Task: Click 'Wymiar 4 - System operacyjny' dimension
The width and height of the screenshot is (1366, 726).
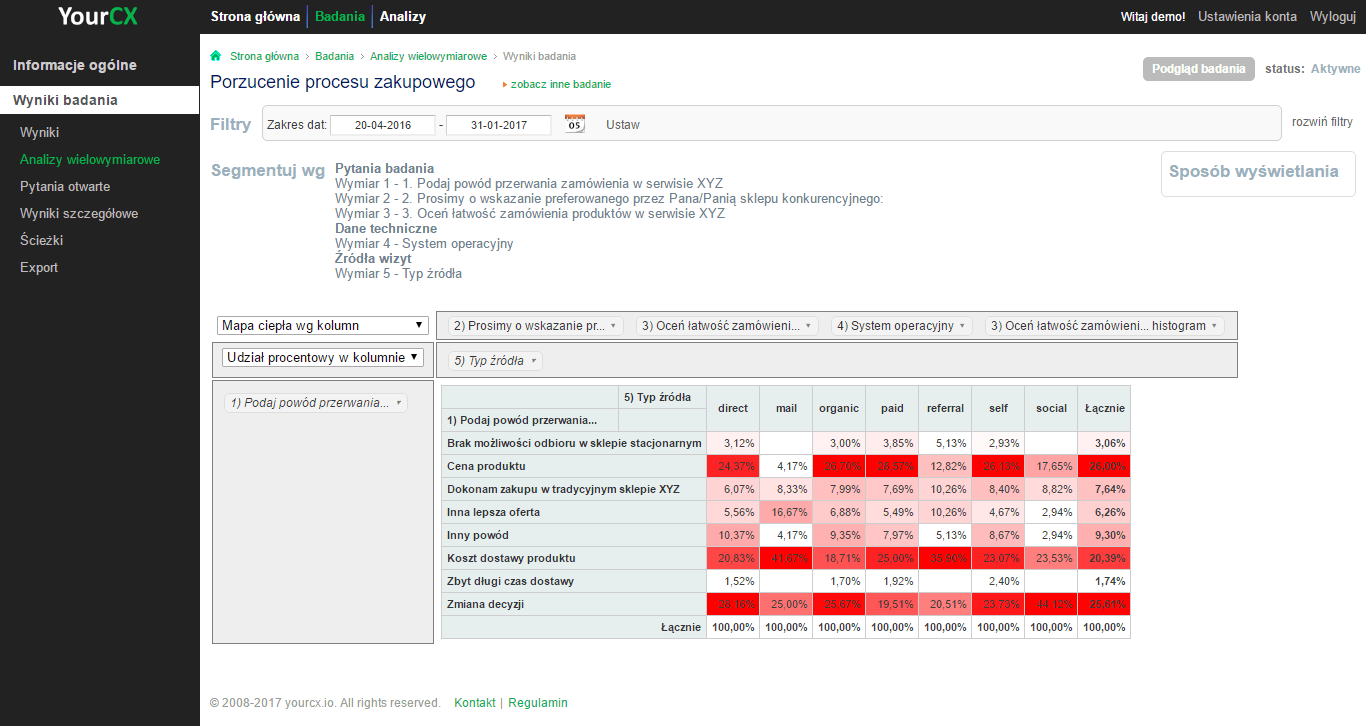Action: click(424, 243)
